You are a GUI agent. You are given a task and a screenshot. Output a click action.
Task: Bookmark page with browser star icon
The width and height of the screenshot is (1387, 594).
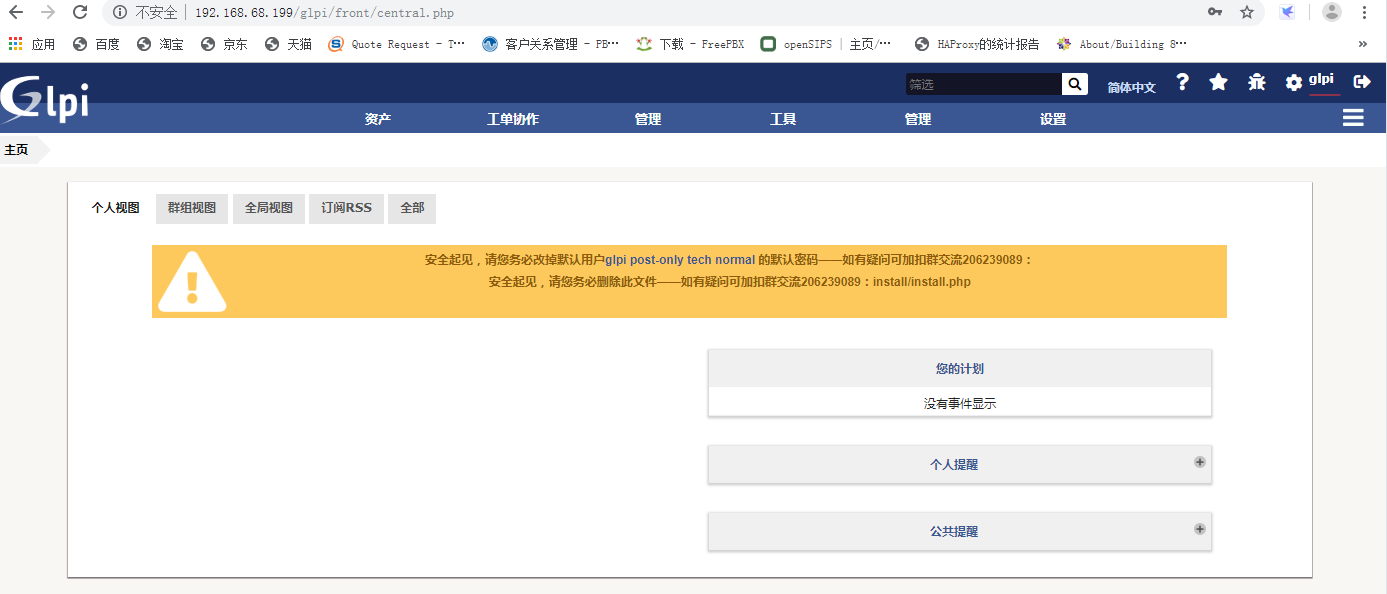point(1246,12)
